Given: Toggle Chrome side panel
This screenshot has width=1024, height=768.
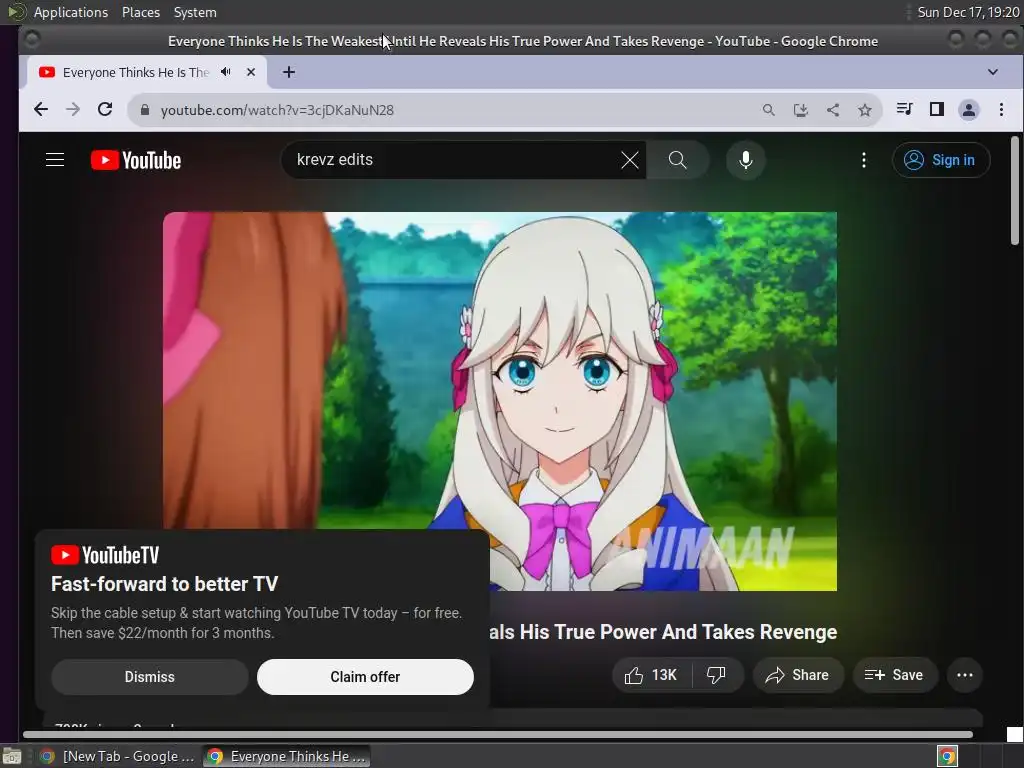Looking at the screenshot, I should (936, 109).
